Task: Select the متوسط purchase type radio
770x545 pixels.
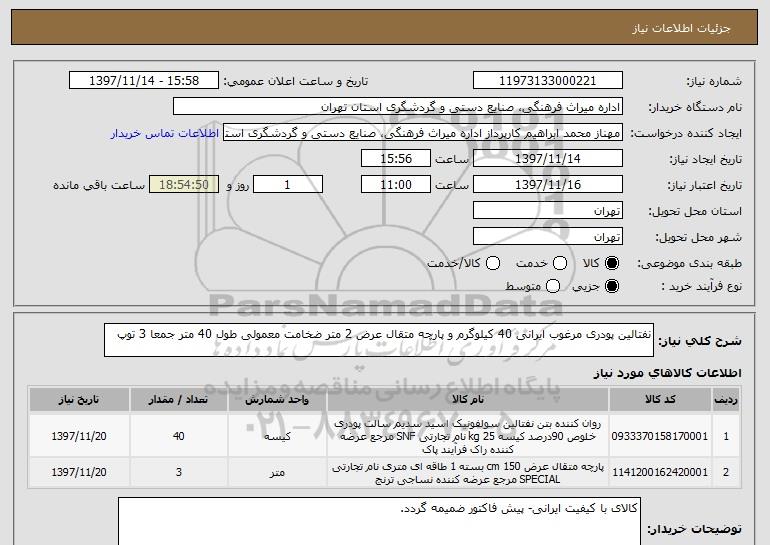Action: (x=553, y=286)
